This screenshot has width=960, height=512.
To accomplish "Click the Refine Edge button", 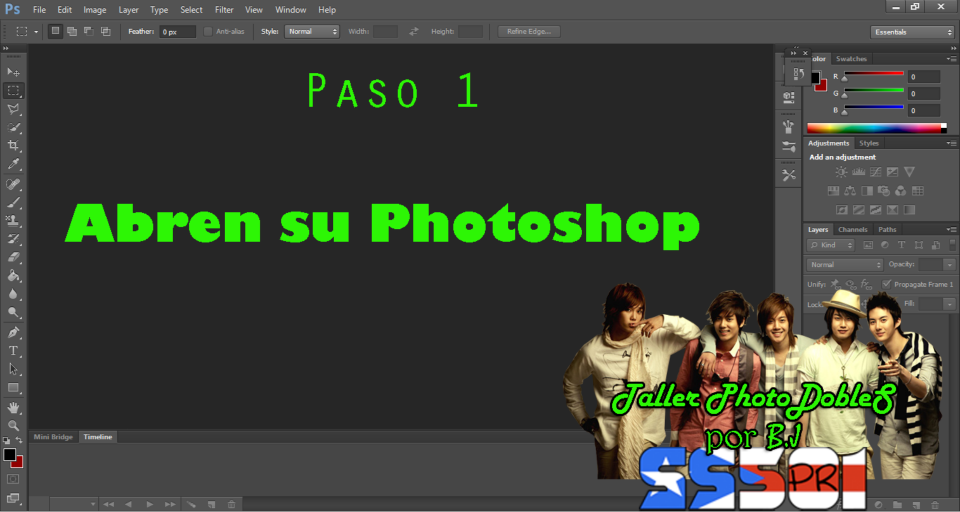I will point(529,31).
